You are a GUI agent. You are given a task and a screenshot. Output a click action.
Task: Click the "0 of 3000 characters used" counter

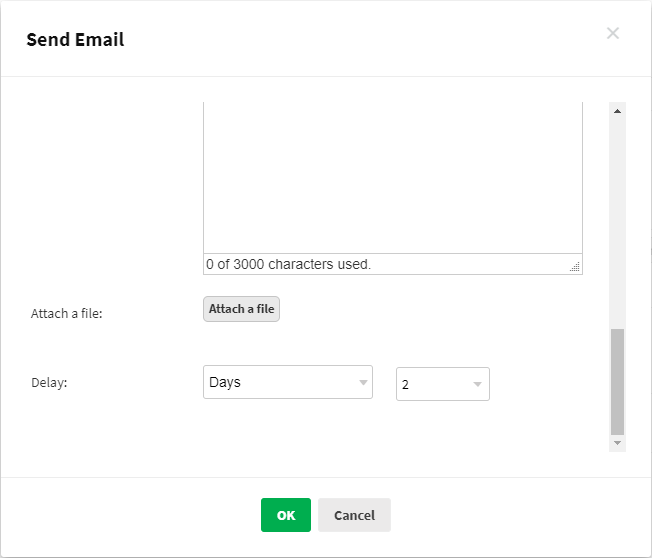click(288, 264)
